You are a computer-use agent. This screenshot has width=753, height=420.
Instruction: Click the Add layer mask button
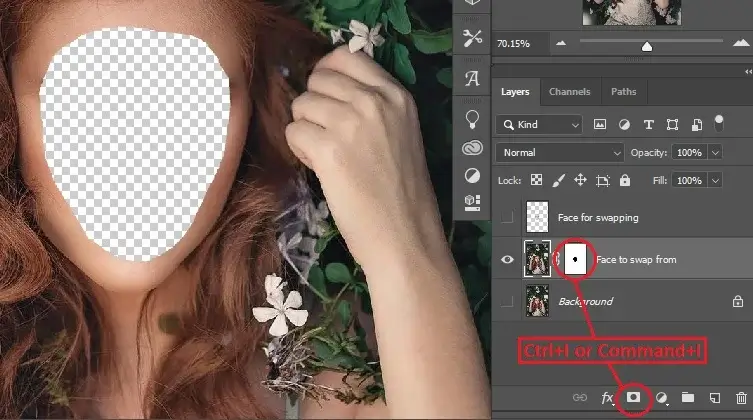pyautogui.click(x=633, y=397)
